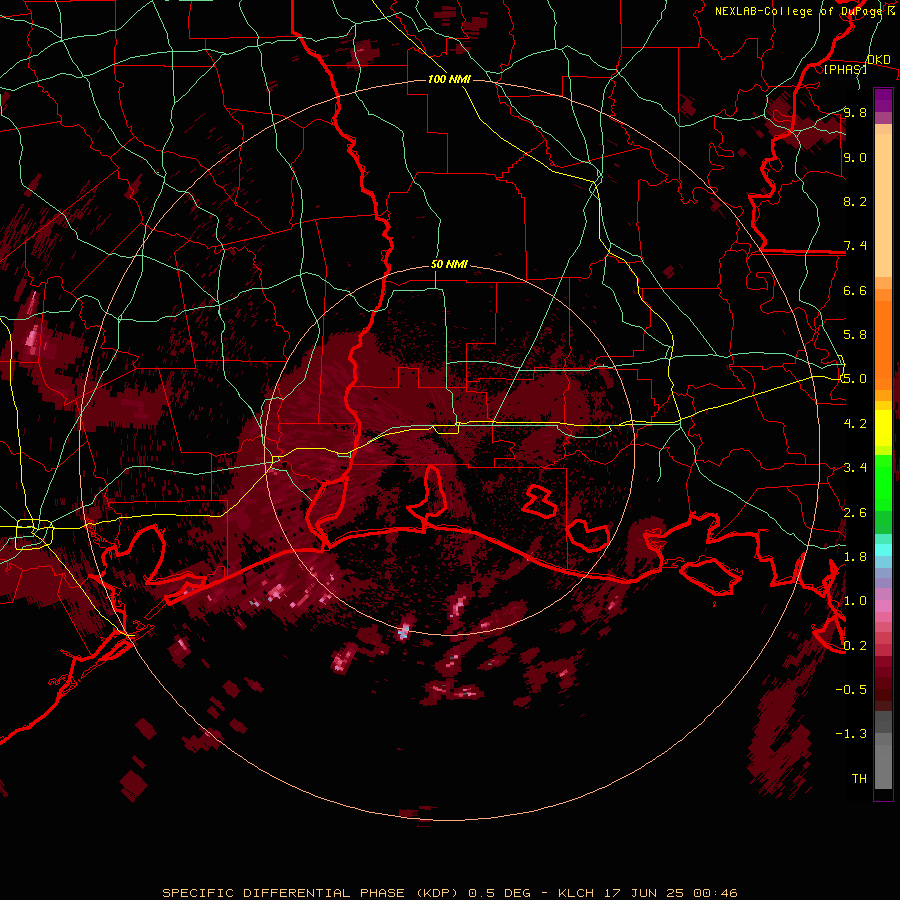This screenshot has width=900, height=900.
Task: Click the 6.6 value on the color scale
Action: (x=855, y=290)
